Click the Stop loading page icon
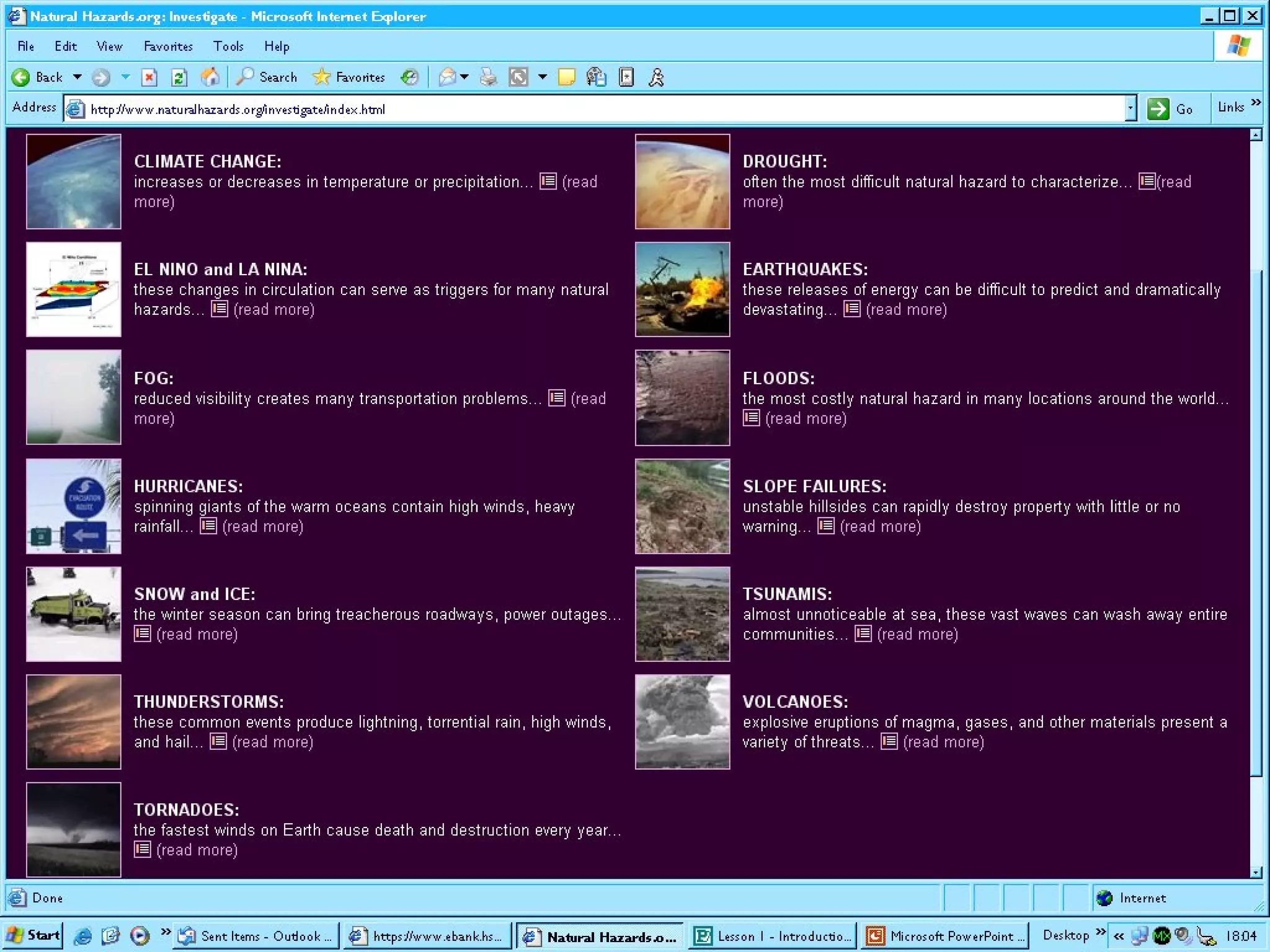1270x952 pixels. pos(149,77)
